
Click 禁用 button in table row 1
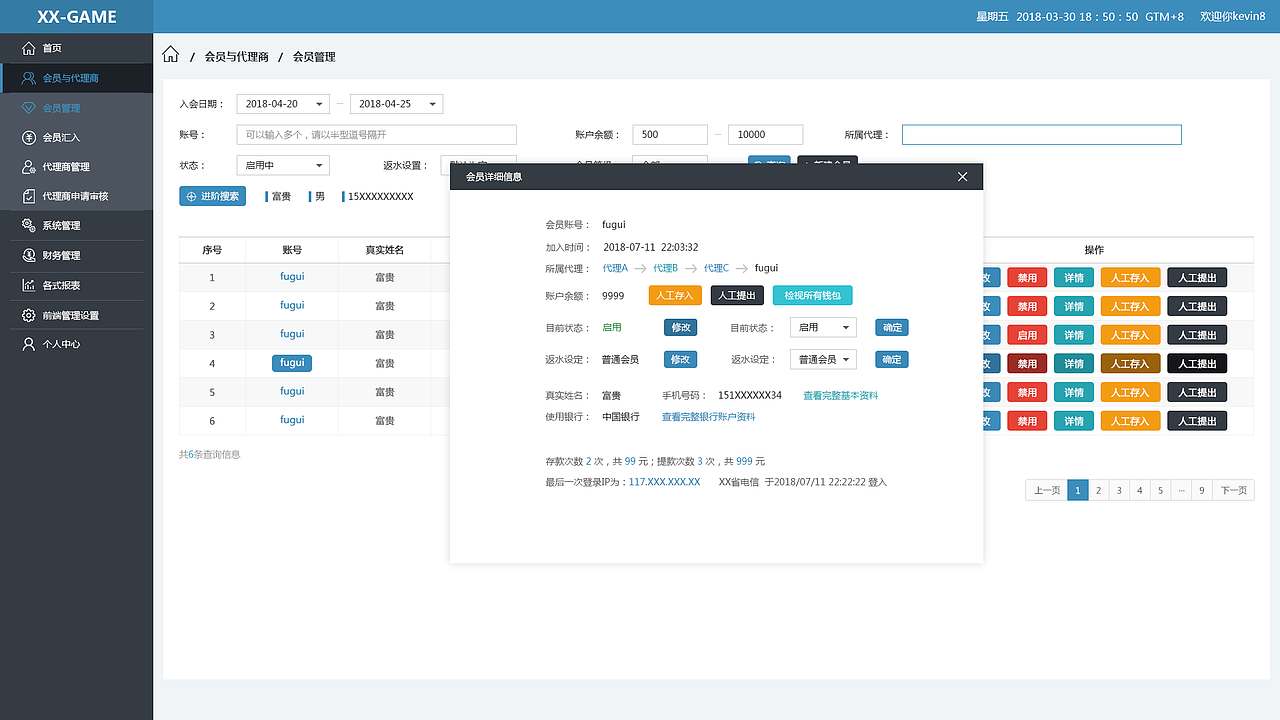pyautogui.click(x=1027, y=278)
